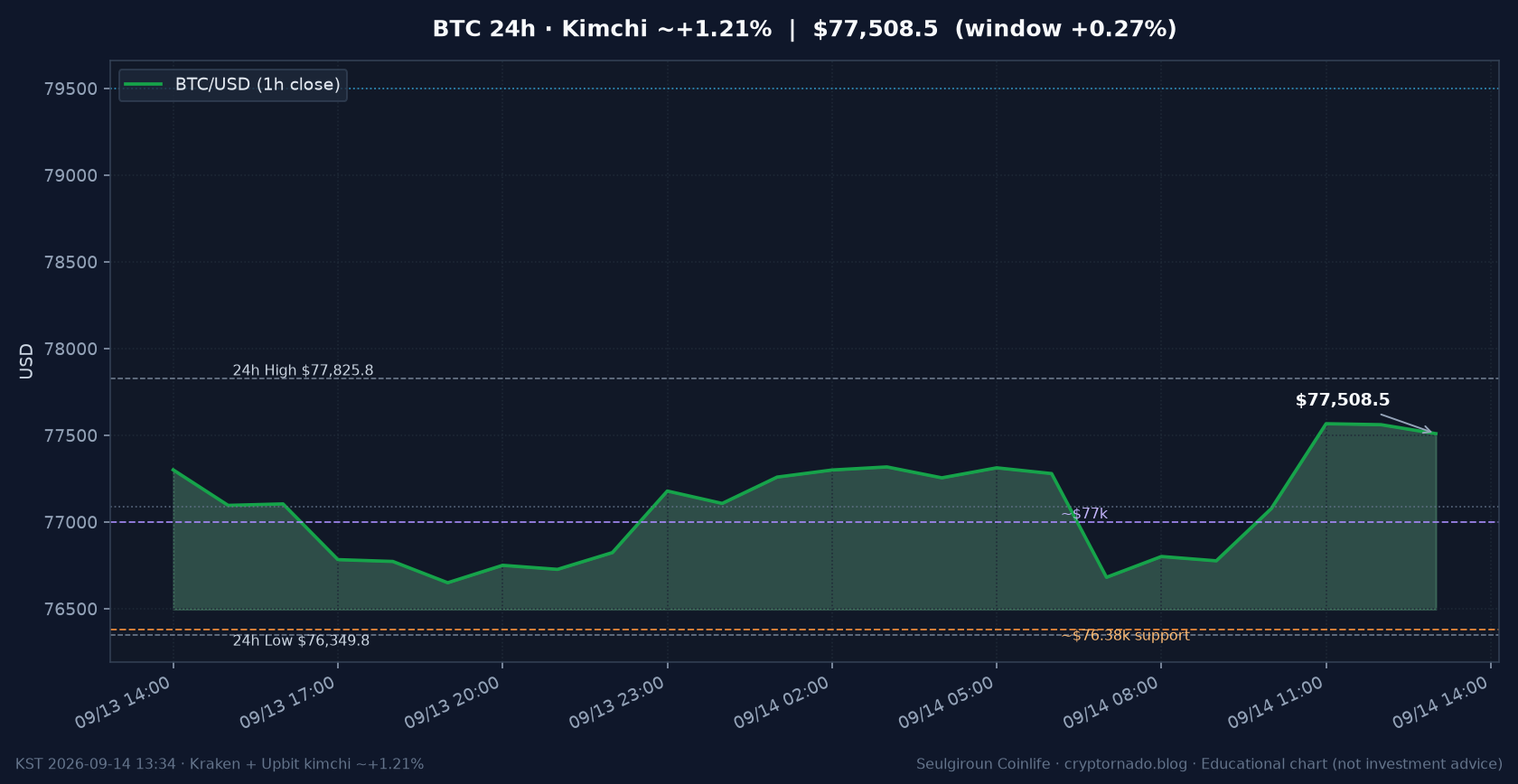Image resolution: width=1518 pixels, height=784 pixels.
Task: Click the '24h Low $76,349.8' label
Action: (x=301, y=640)
